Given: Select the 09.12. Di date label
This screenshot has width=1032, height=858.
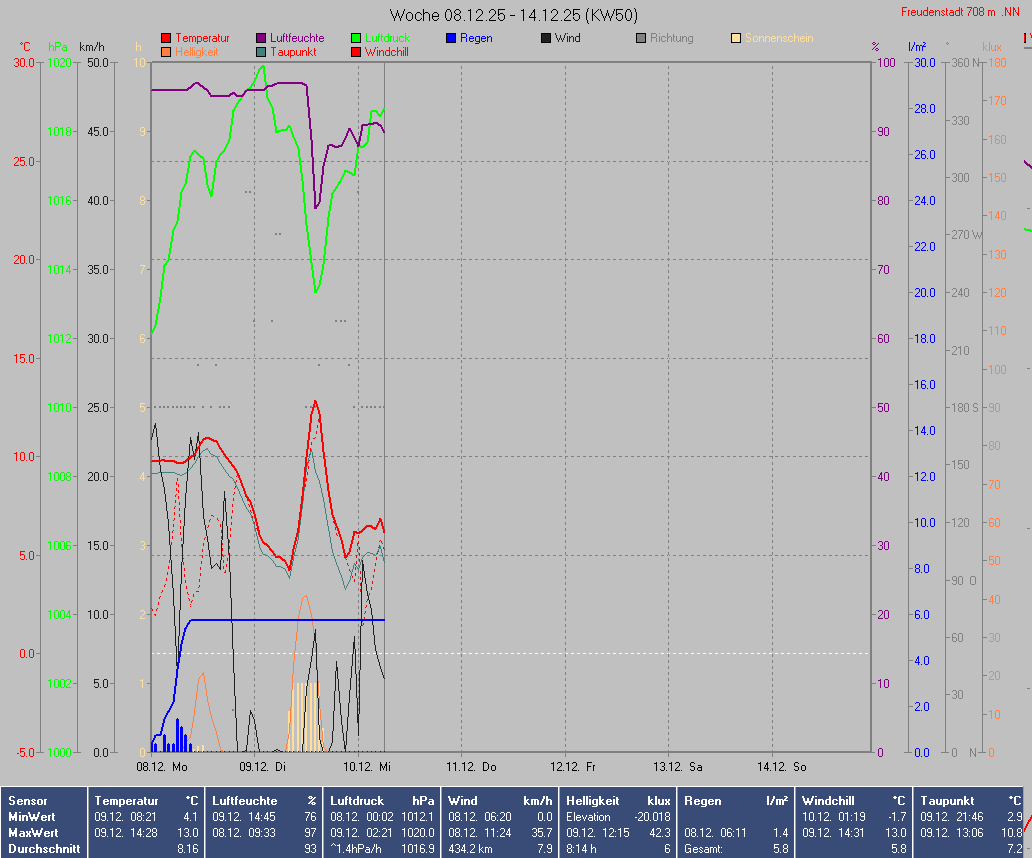Looking at the screenshot, I should pos(262,767).
